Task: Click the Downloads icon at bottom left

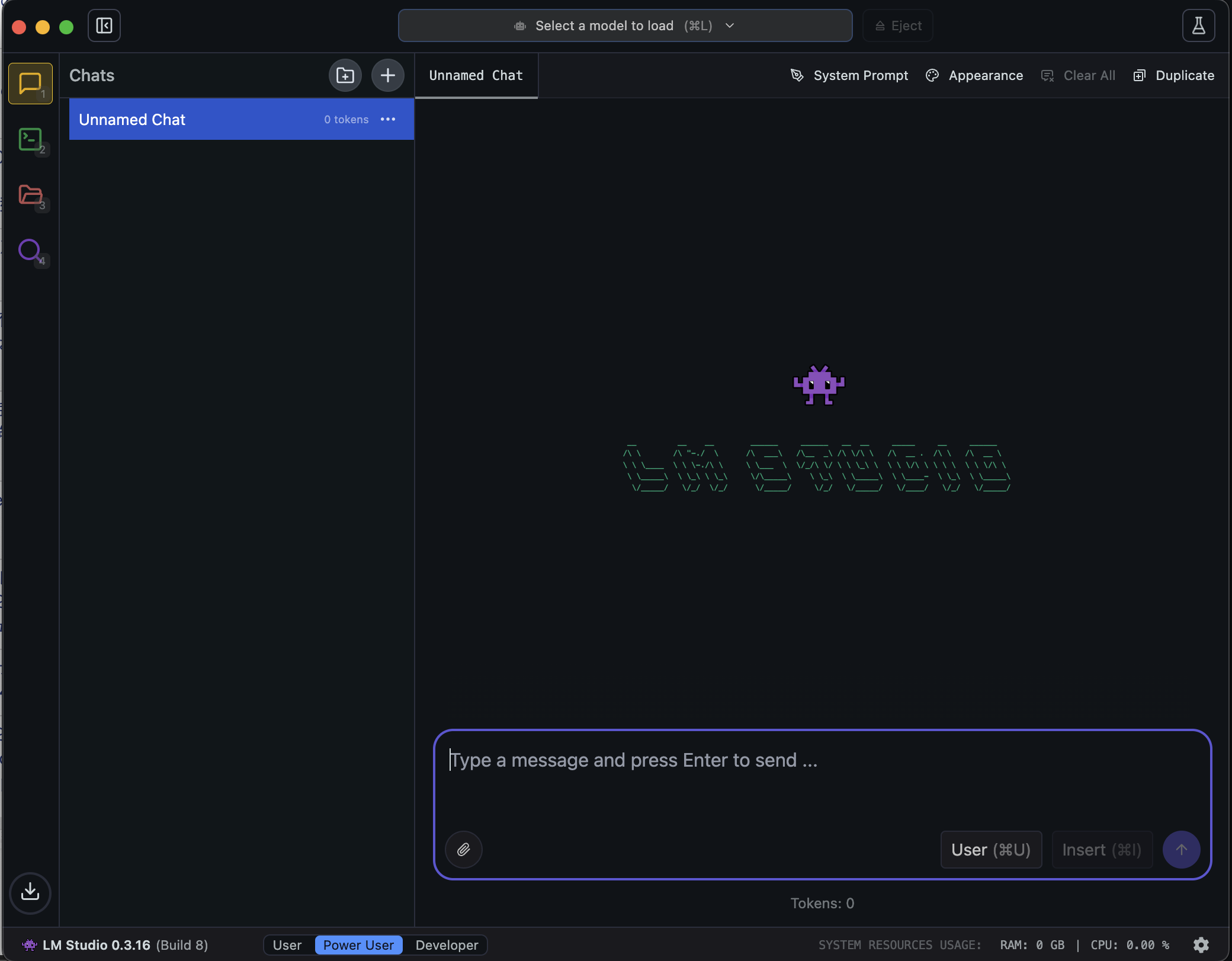Action: [30, 892]
